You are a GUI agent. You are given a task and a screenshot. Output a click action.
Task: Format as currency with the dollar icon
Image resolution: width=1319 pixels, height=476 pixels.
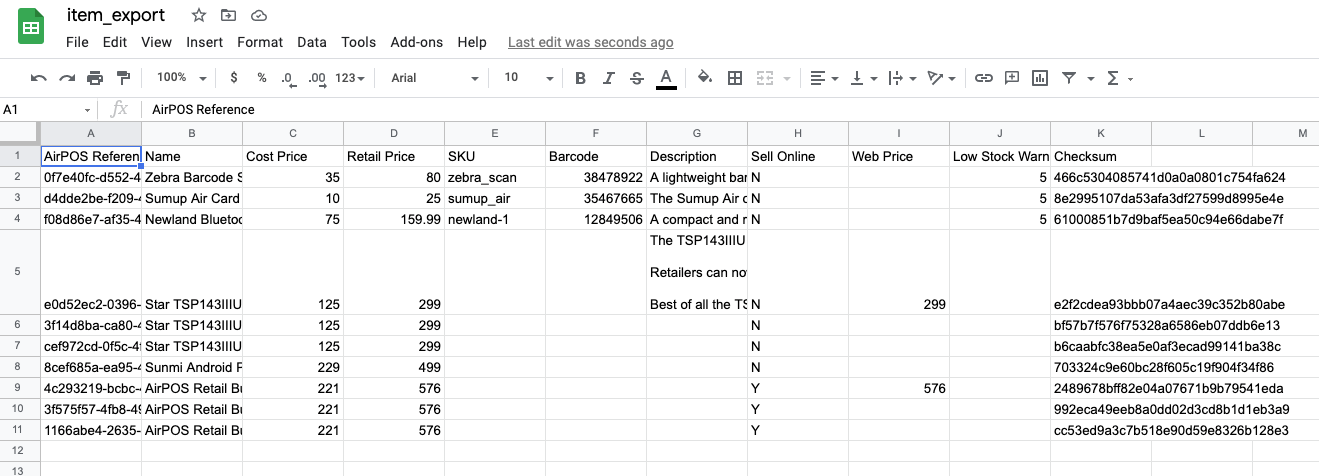point(234,78)
